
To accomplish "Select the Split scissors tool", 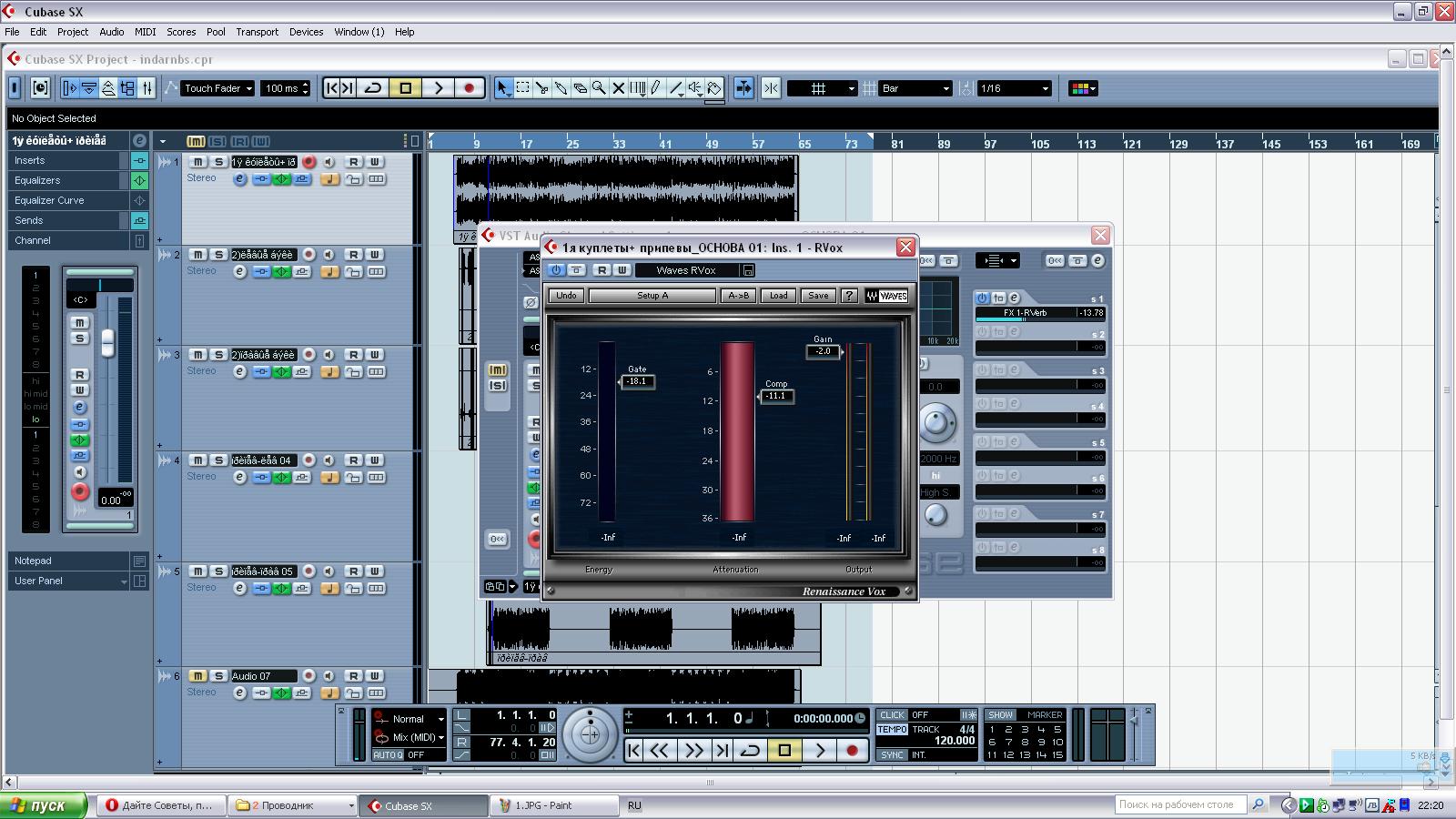I will (542, 88).
